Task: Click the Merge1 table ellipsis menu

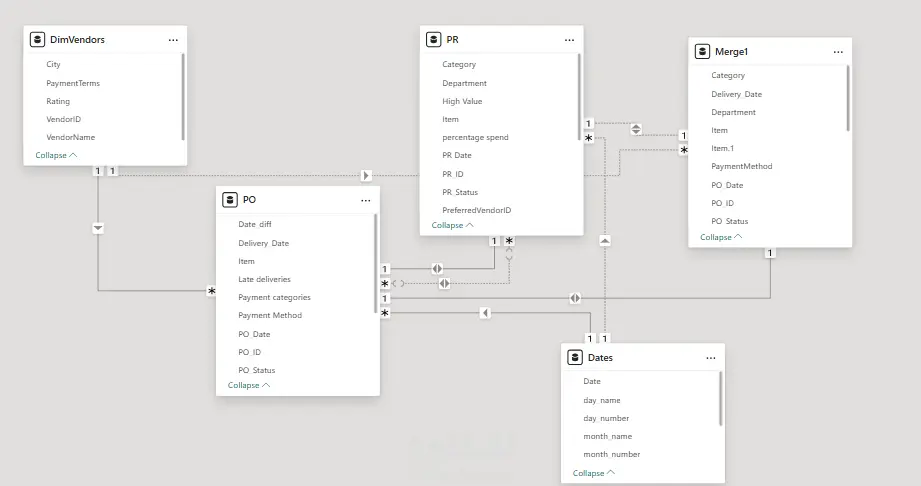Action: click(x=838, y=52)
